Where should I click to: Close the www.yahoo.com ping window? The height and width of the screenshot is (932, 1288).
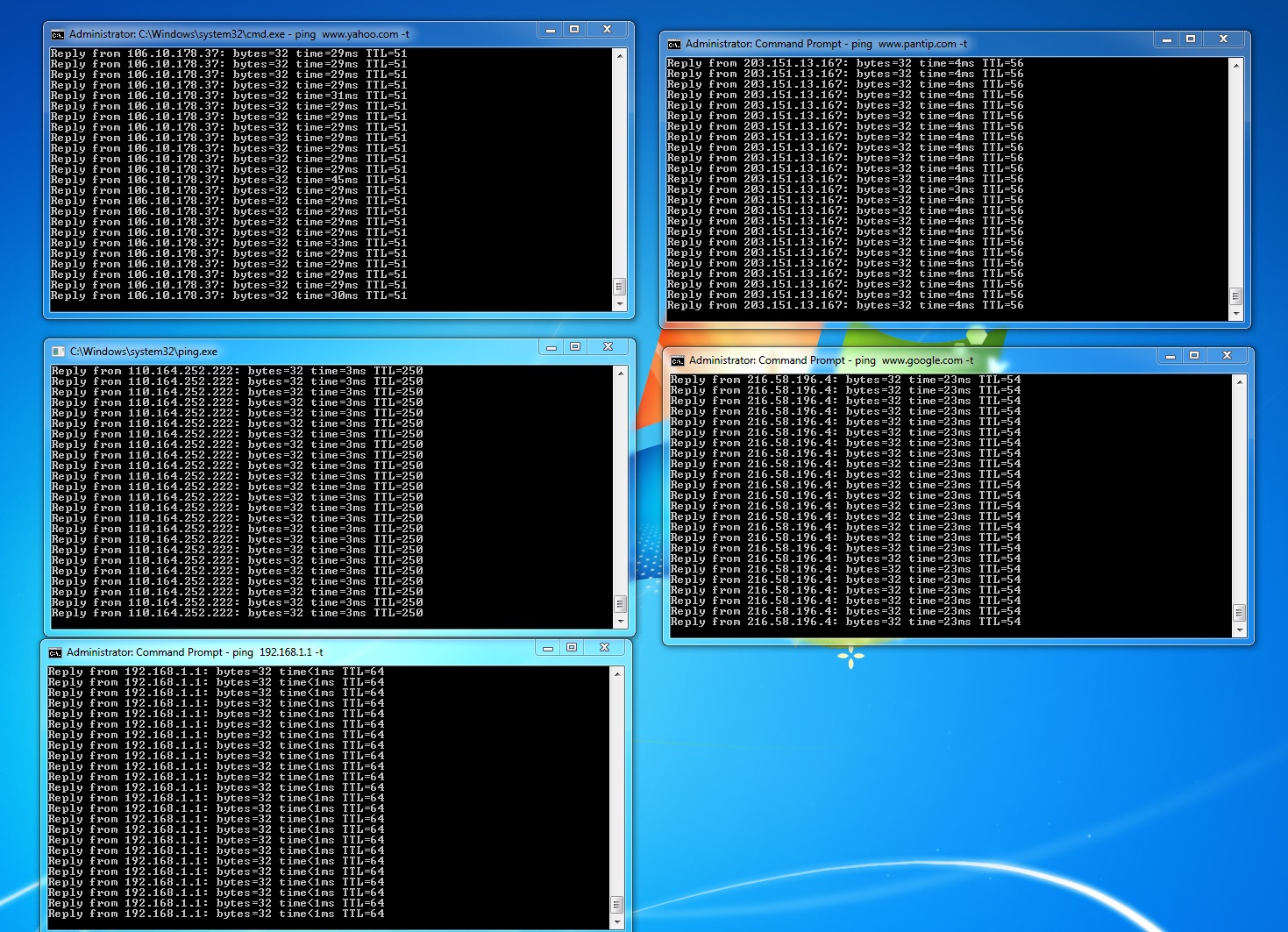pos(607,31)
